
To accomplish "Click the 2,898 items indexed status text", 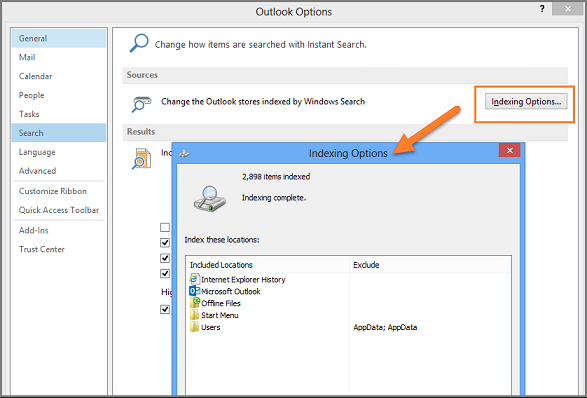I will pyautogui.click(x=276, y=177).
